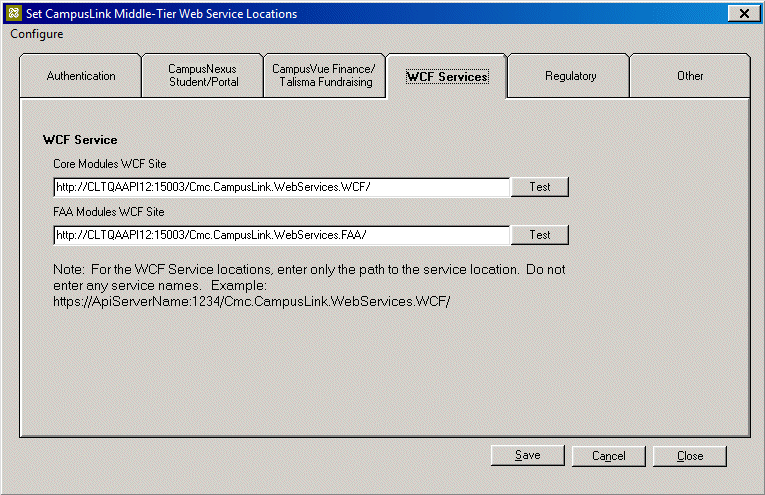Click the FAA Modules WCF Site URL field
The width and height of the screenshot is (765, 495).
point(282,235)
